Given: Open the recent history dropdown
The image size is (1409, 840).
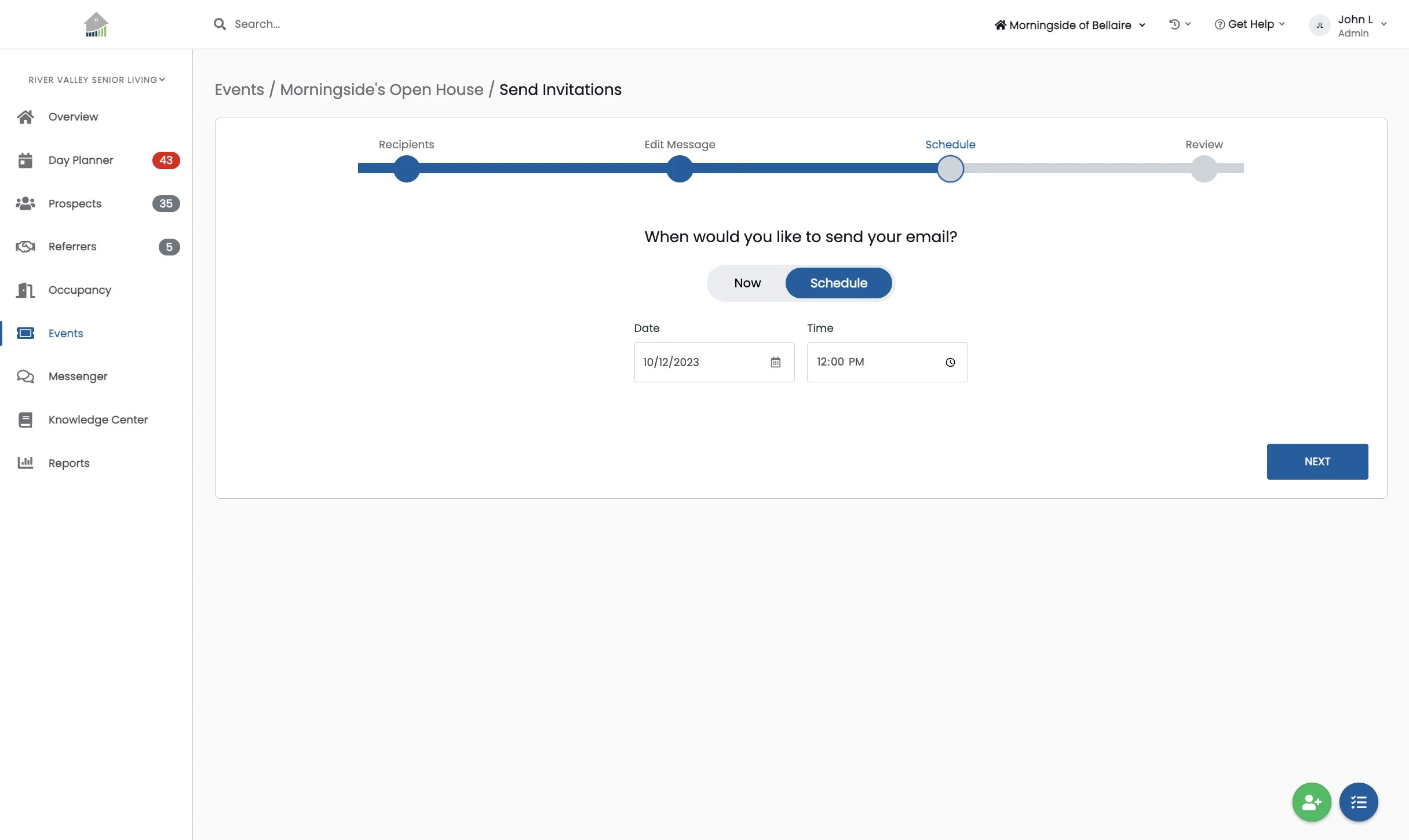Looking at the screenshot, I should pos(1180,24).
